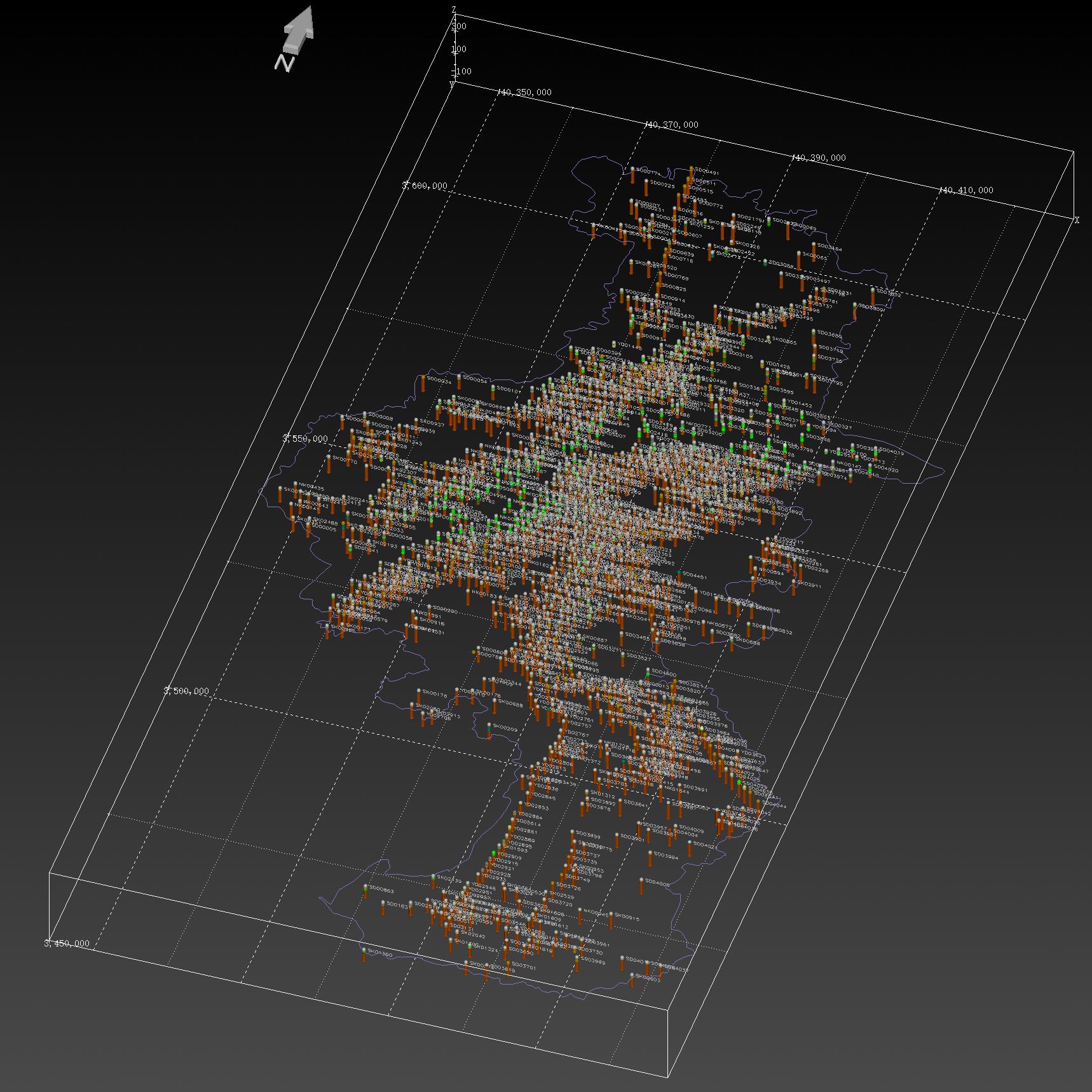
Task: Click borehole marker SK00915
Action: point(611,920)
